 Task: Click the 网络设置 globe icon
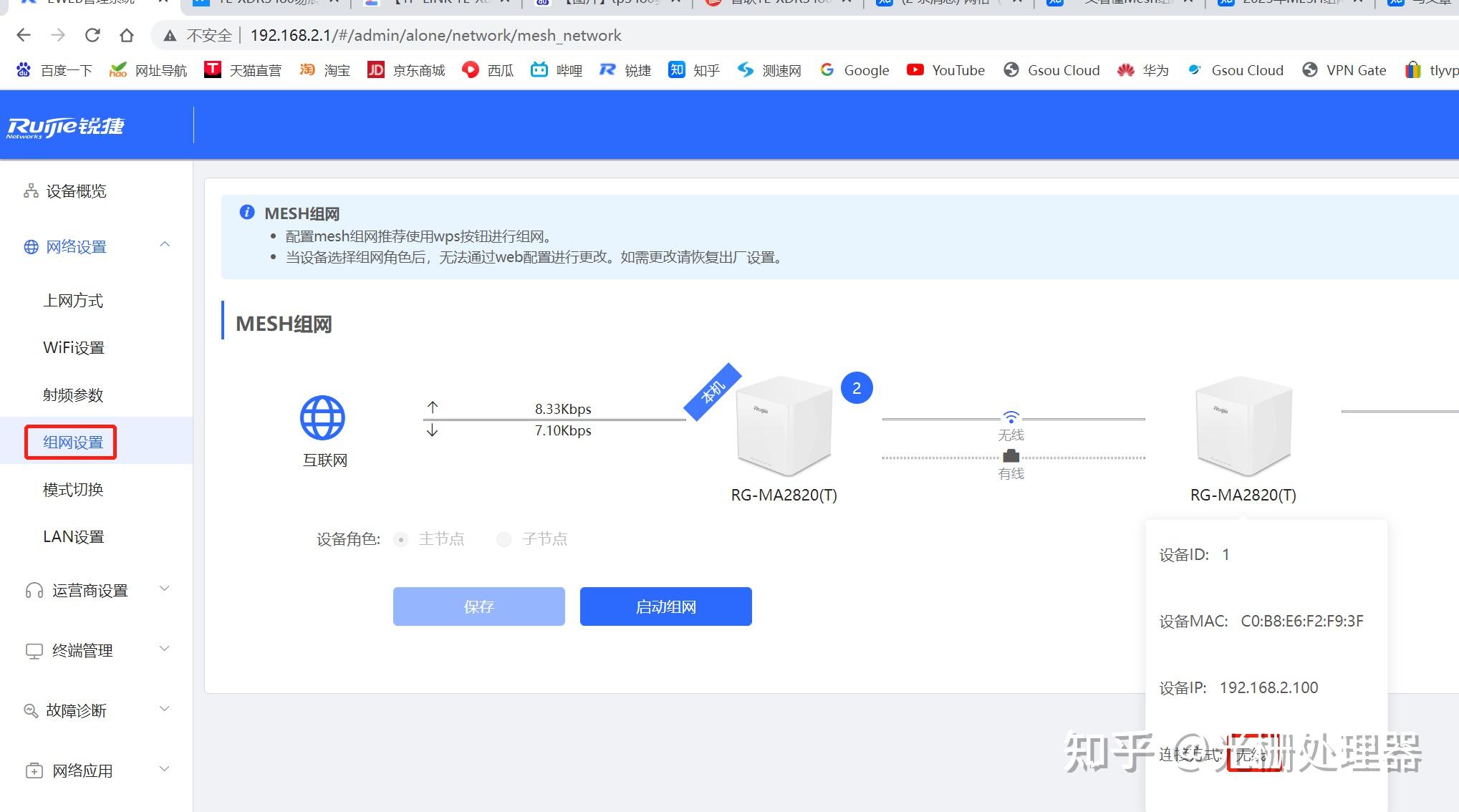pos(31,247)
